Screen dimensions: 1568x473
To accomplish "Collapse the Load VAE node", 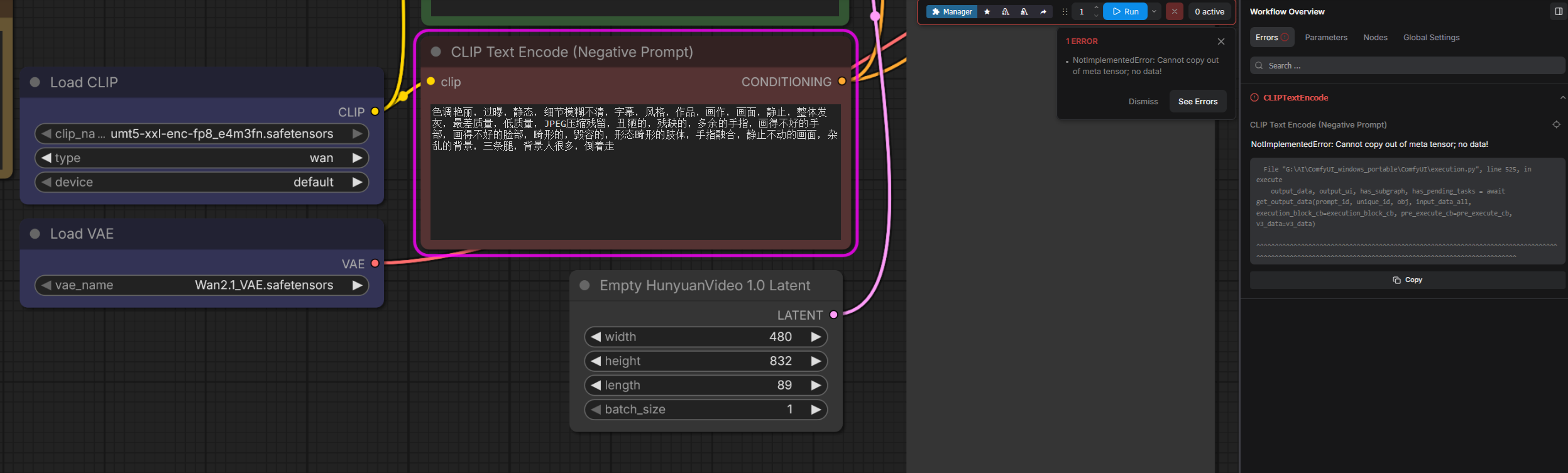I will point(35,234).
